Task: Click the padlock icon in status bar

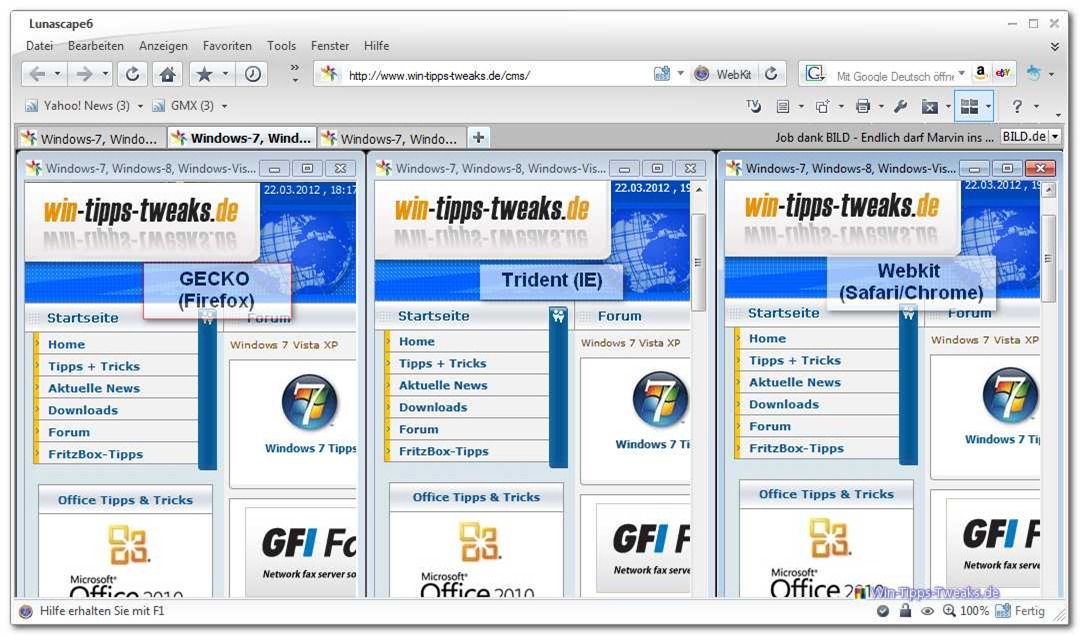Action: (905, 611)
